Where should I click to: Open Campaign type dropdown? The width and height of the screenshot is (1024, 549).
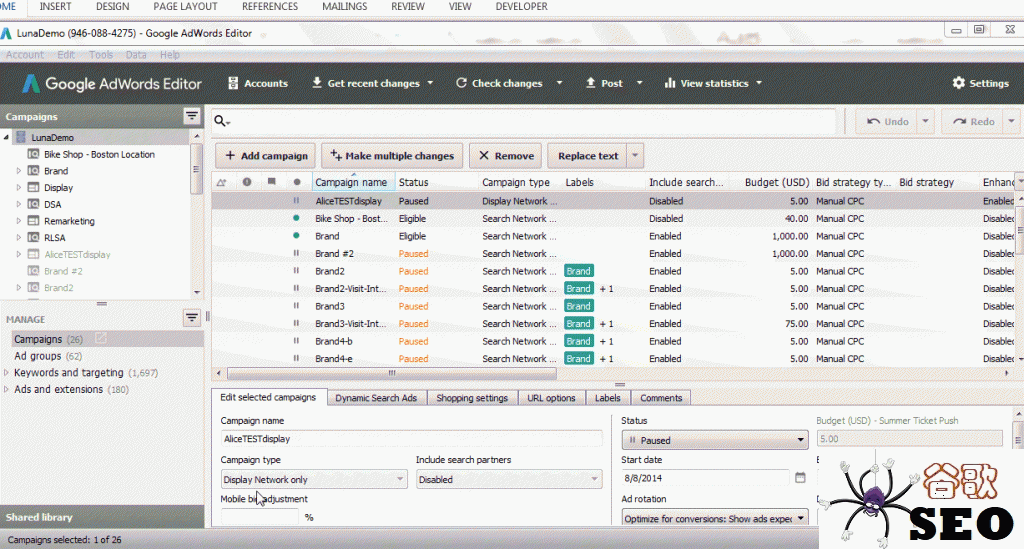[x=313, y=479]
